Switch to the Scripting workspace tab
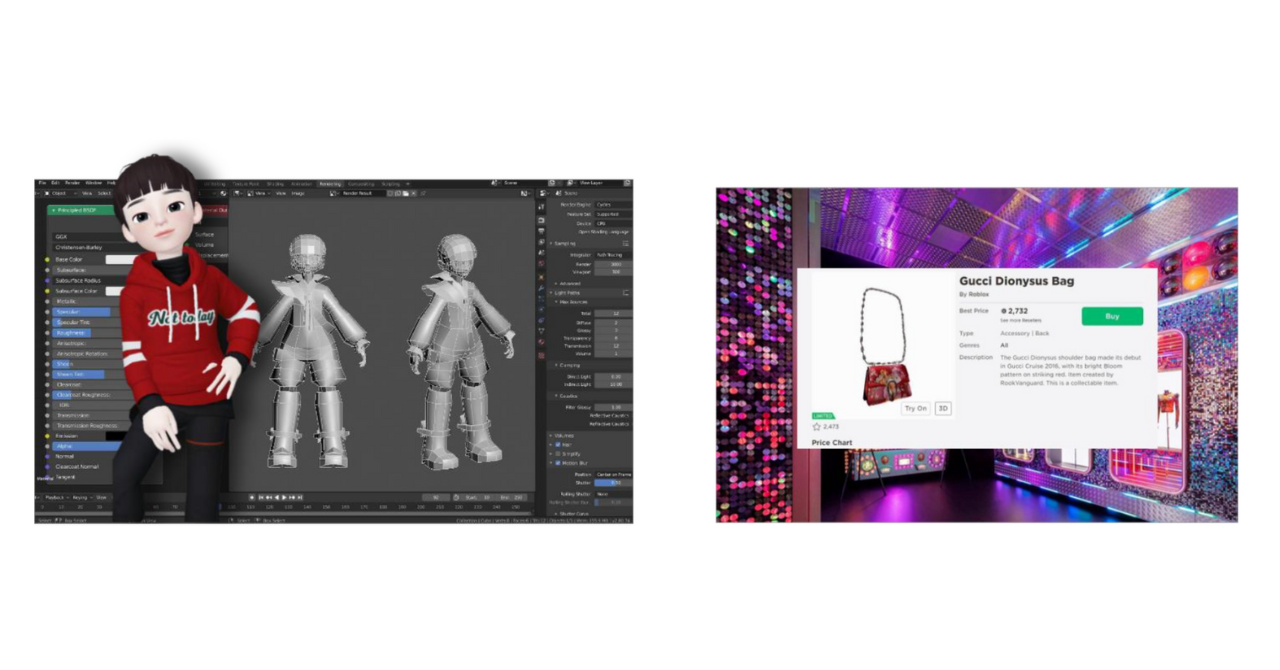Viewport: 1280px width, 670px height. coord(390,183)
